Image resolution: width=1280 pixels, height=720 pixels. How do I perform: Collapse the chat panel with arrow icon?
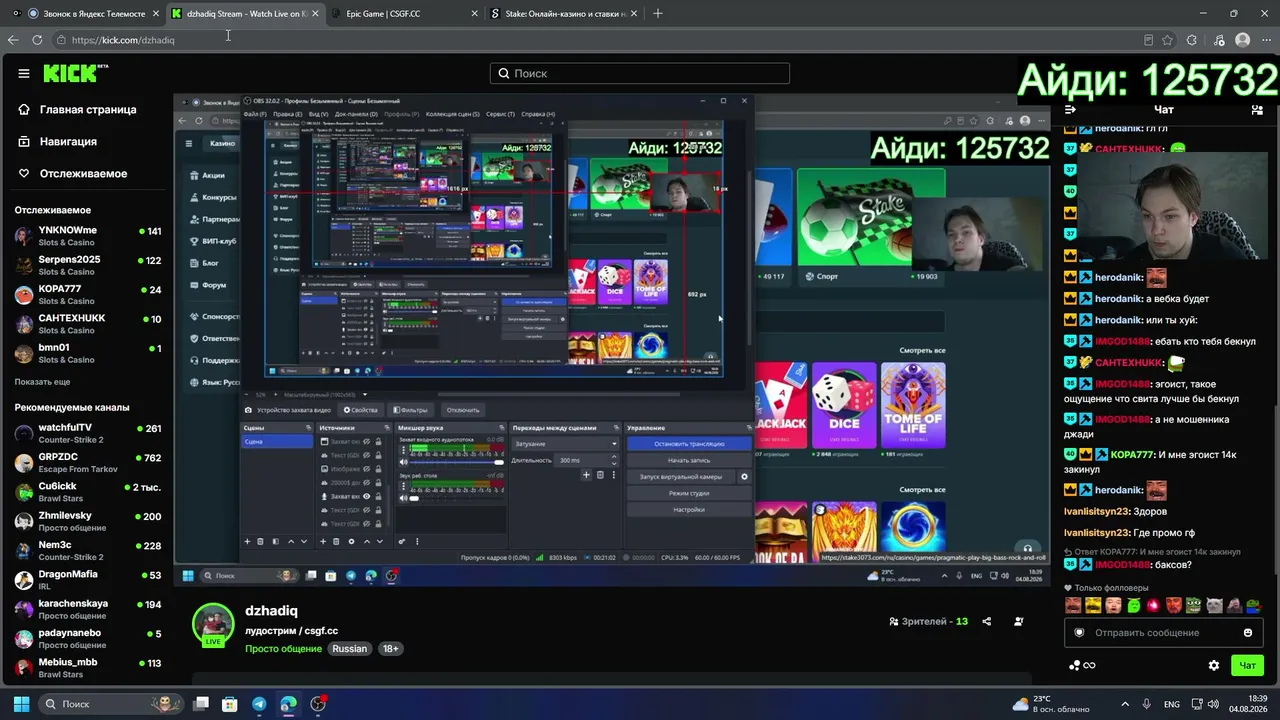pos(1070,109)
